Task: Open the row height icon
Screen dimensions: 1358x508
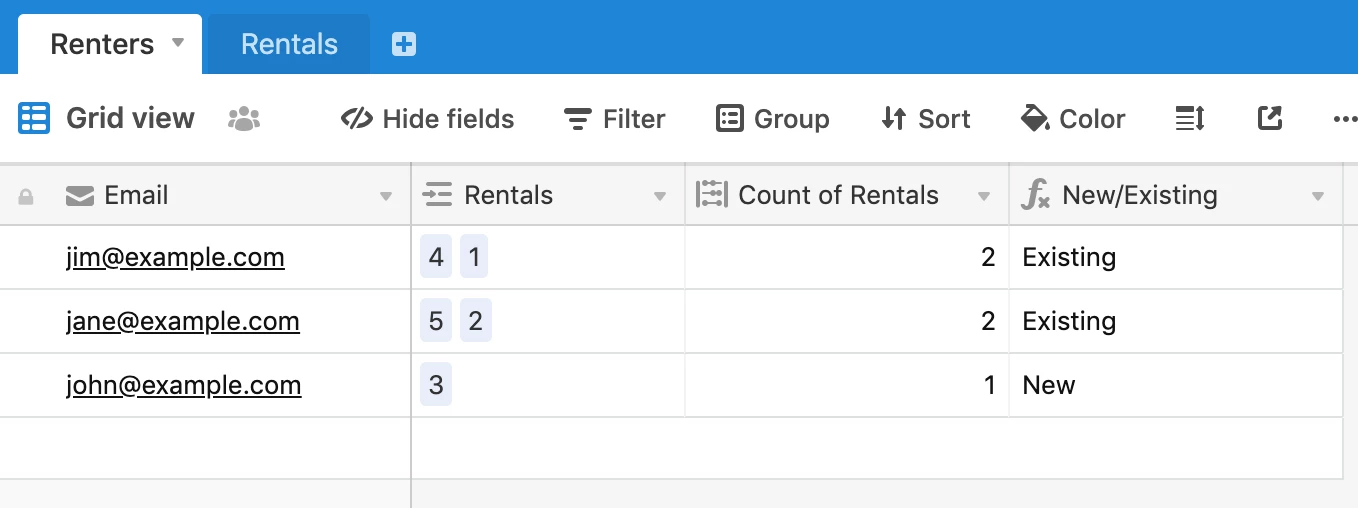Action: pyautogui.click(x=1190, y=119)
